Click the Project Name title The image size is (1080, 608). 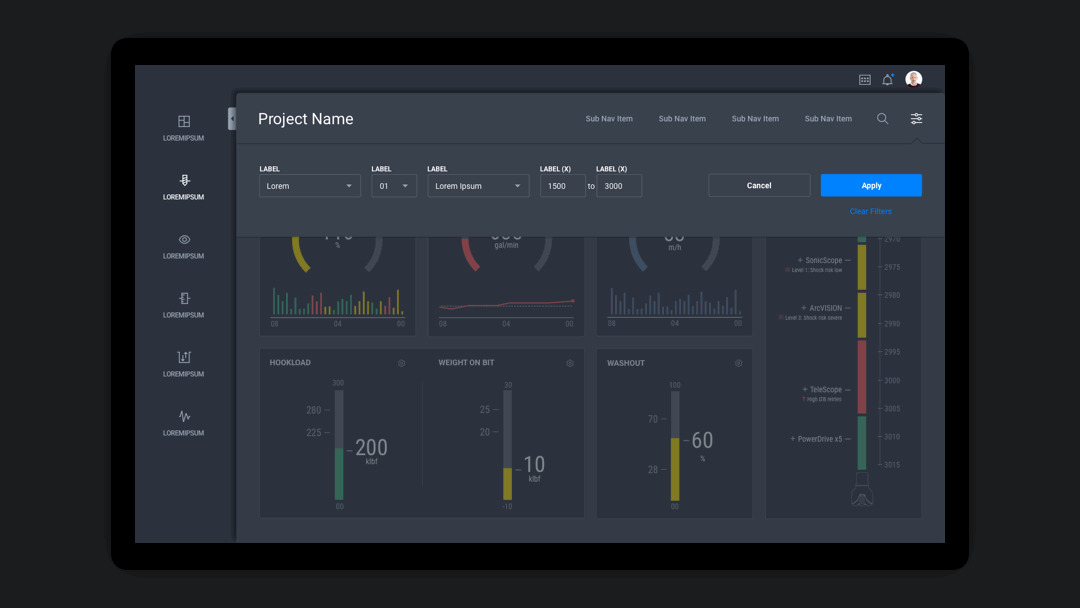point(306,118)
